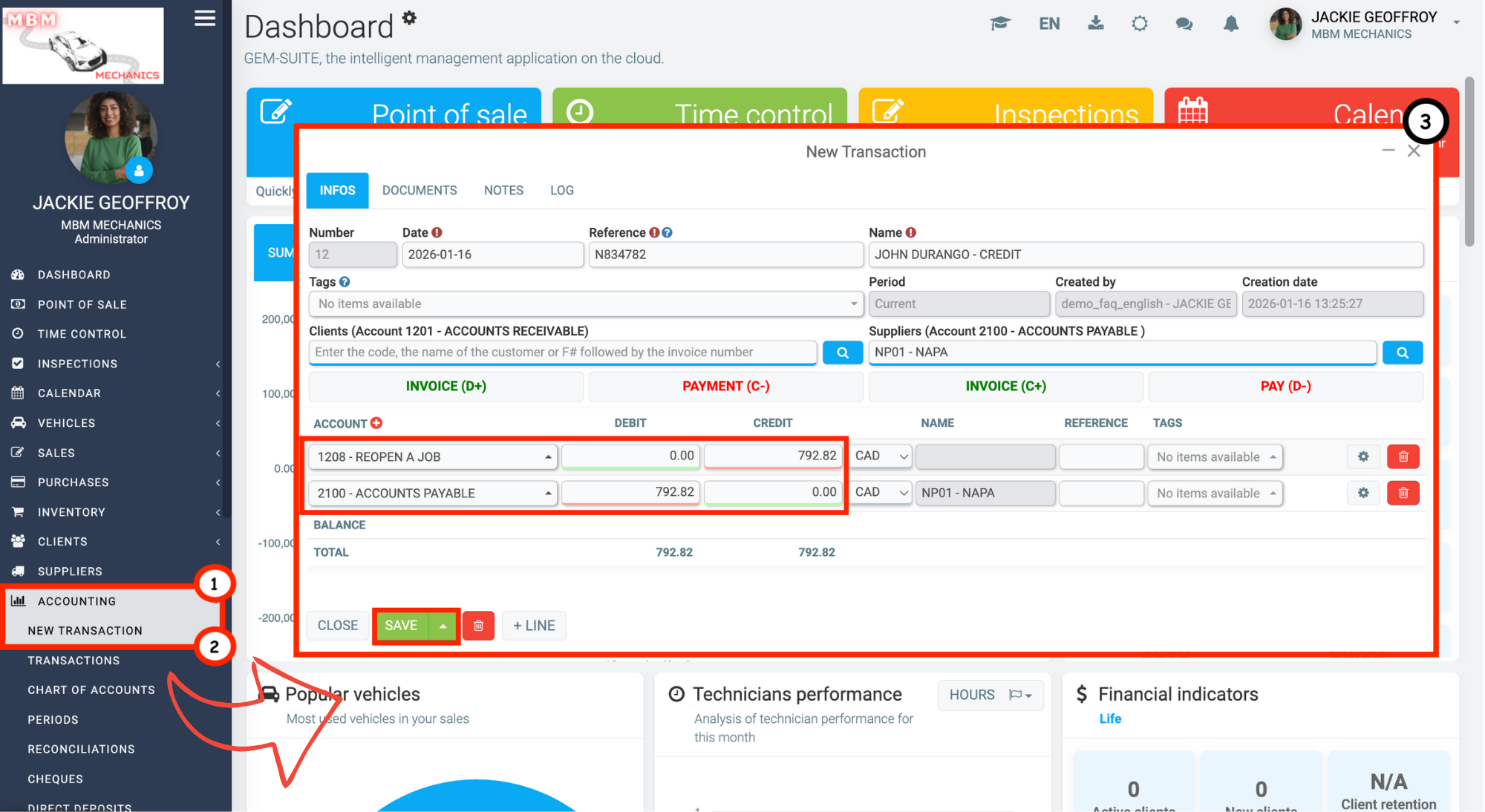Screen dimensions: 1485x812
Task: Click the red plus icon beside ACCOUNT
Action: pyautogui.click(x=376, y=423)
